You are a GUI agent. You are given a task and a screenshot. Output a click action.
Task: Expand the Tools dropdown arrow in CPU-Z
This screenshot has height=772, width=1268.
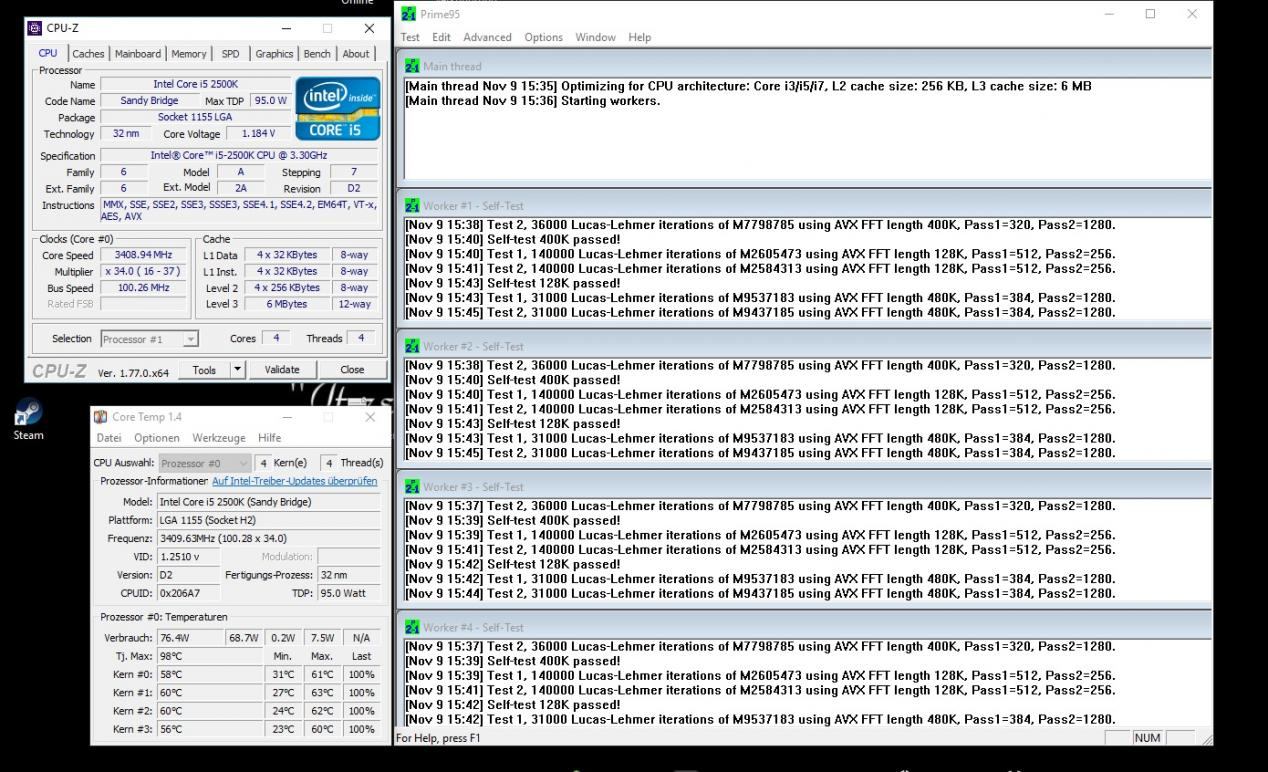(237, 370)
